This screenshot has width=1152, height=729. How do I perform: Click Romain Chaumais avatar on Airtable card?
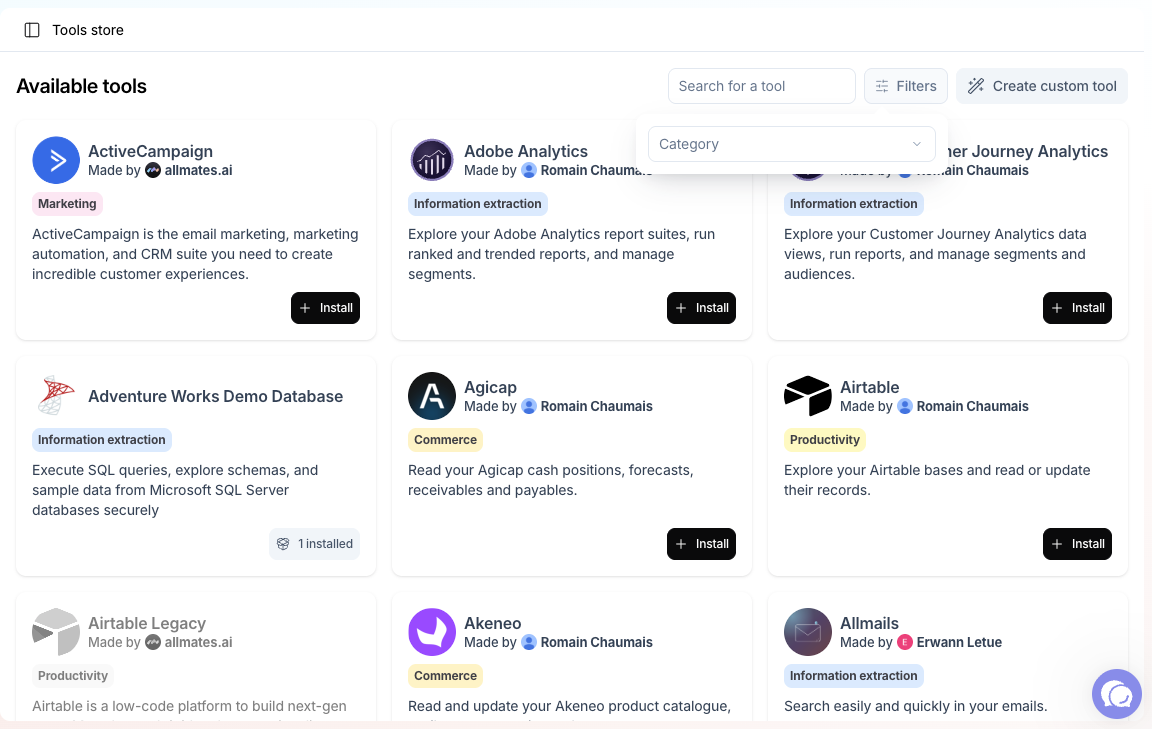(905, 406)
